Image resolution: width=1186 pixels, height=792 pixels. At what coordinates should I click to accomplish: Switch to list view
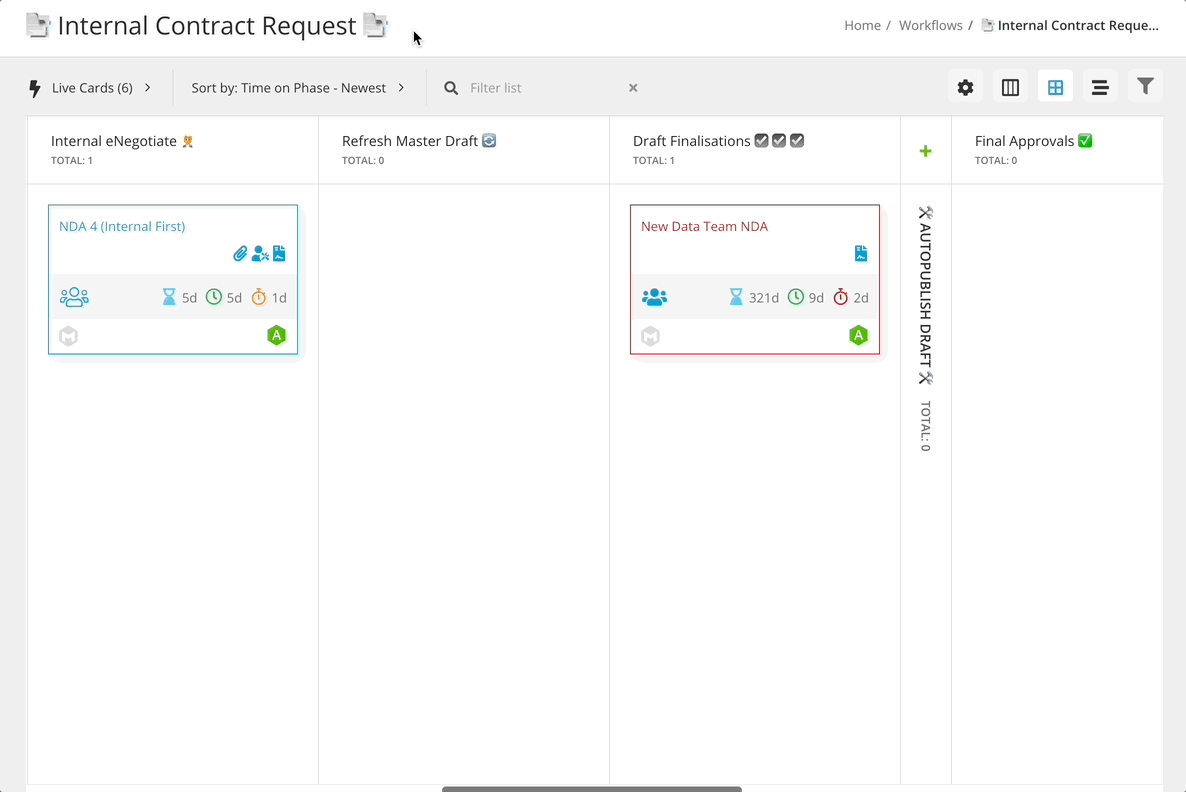coord(1100,86)
